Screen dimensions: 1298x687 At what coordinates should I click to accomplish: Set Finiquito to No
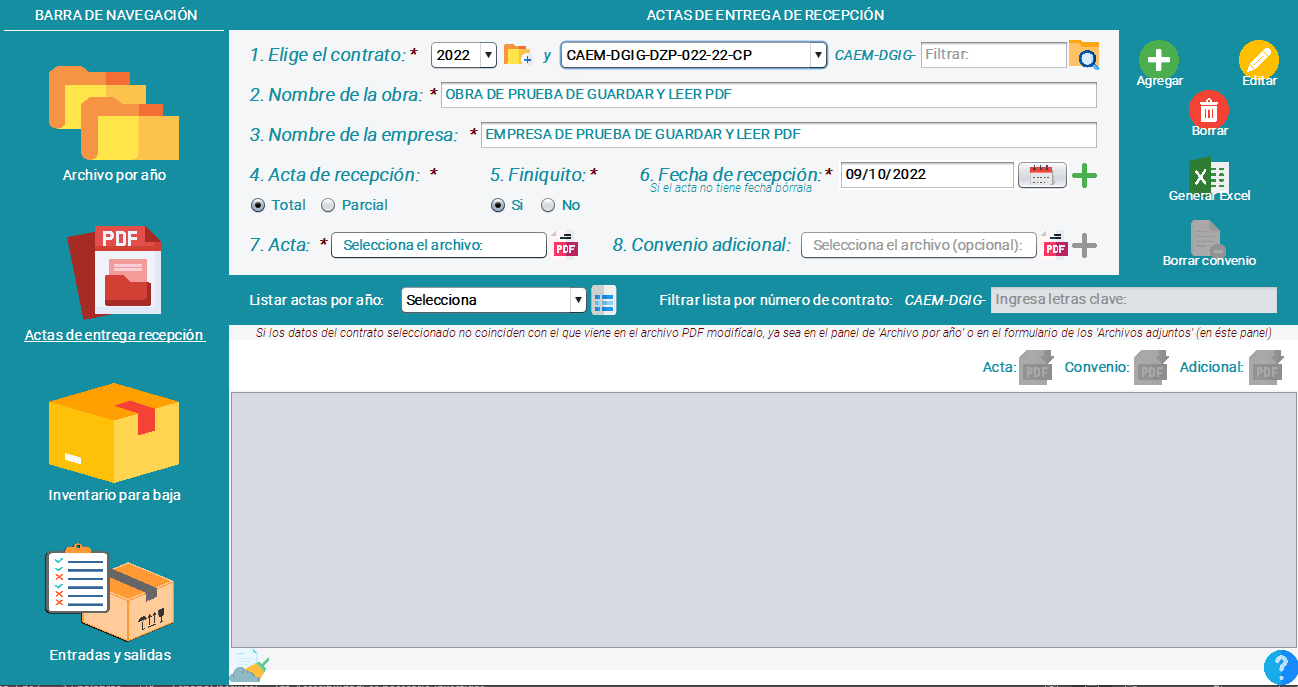[546, 204]
